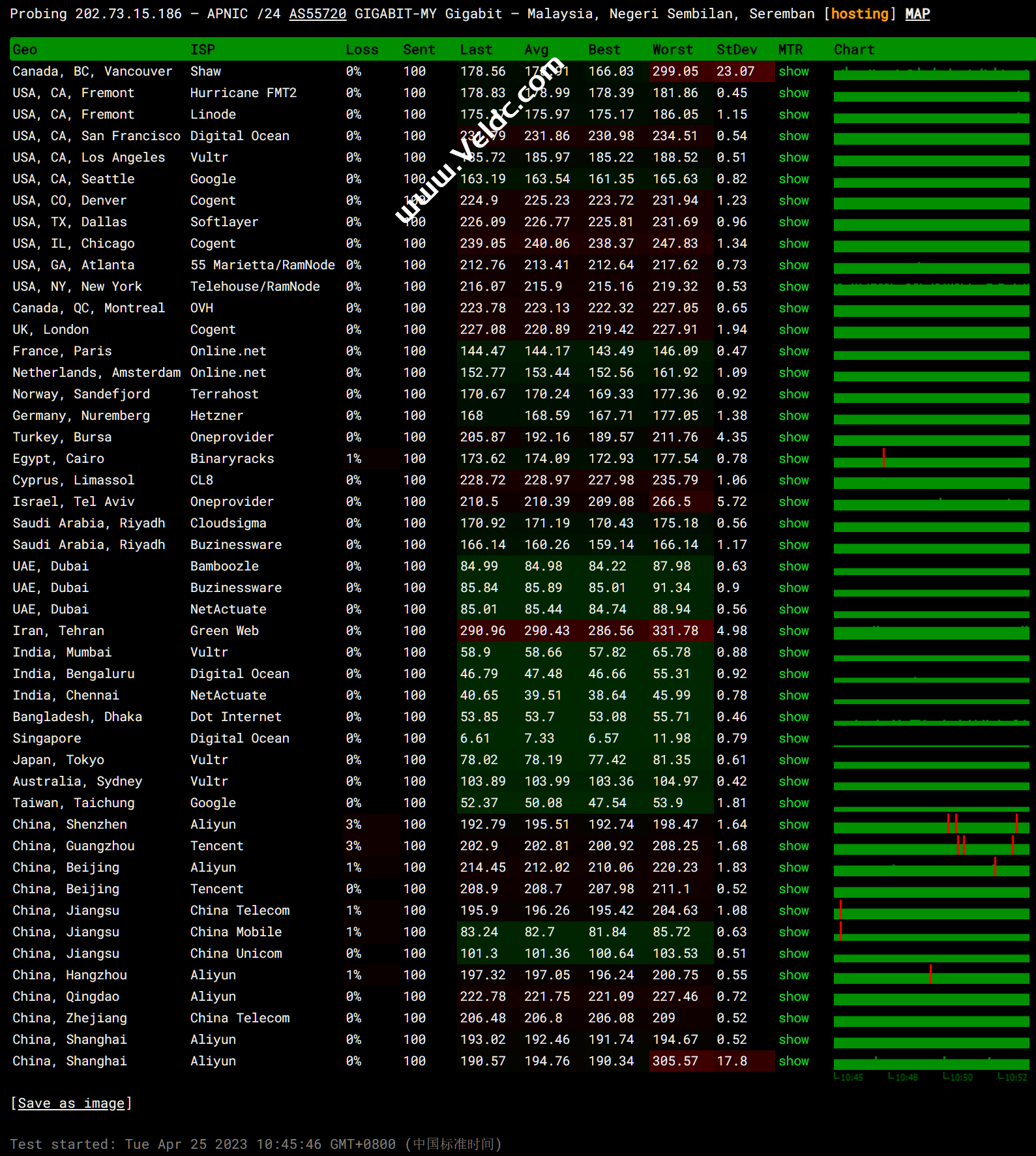Show MTR for UK London Cogent
Viewport: 1036px width, 1156px height.
(x=793, y=329)
